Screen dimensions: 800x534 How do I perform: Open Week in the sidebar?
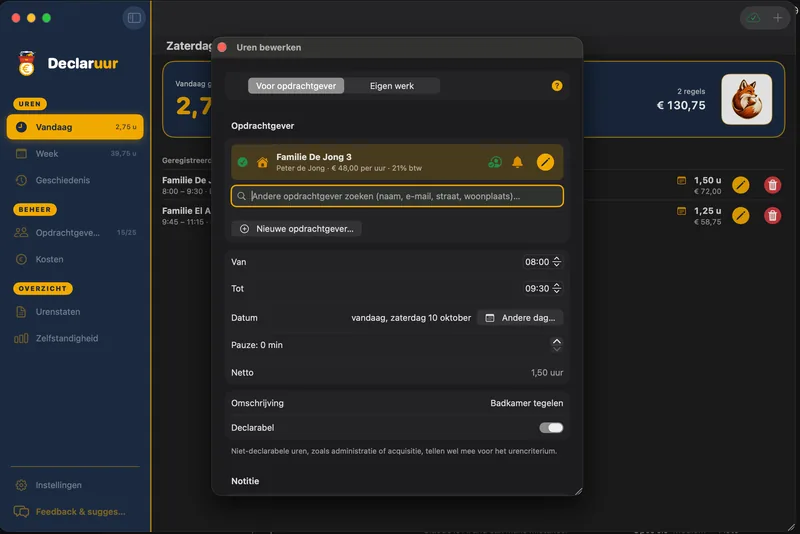tap(75, 154)
